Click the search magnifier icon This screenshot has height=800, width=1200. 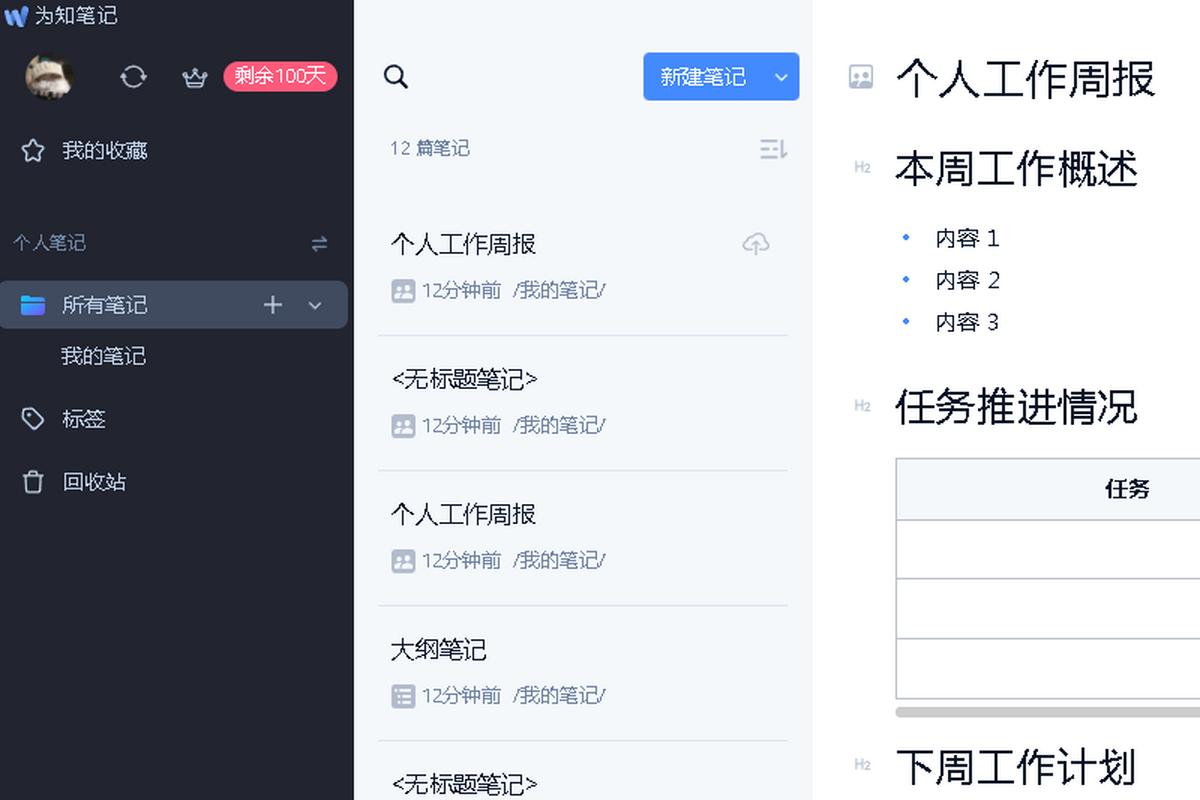(396, 77)
